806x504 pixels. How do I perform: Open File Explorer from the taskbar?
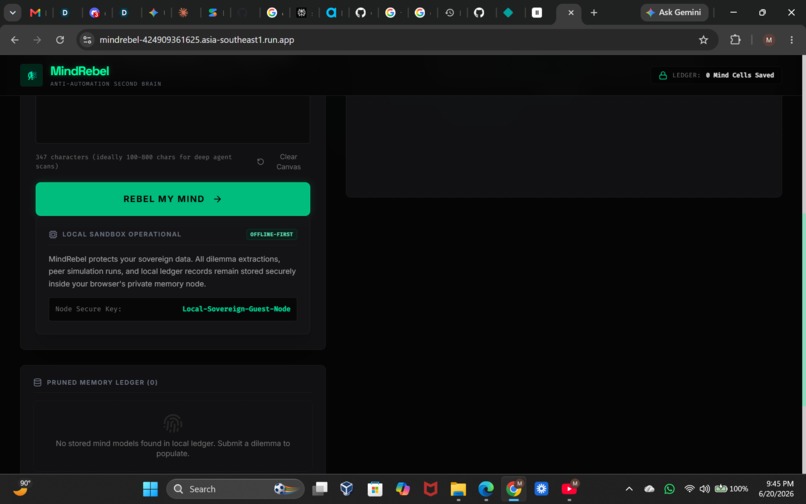click(x=458, y=489)
